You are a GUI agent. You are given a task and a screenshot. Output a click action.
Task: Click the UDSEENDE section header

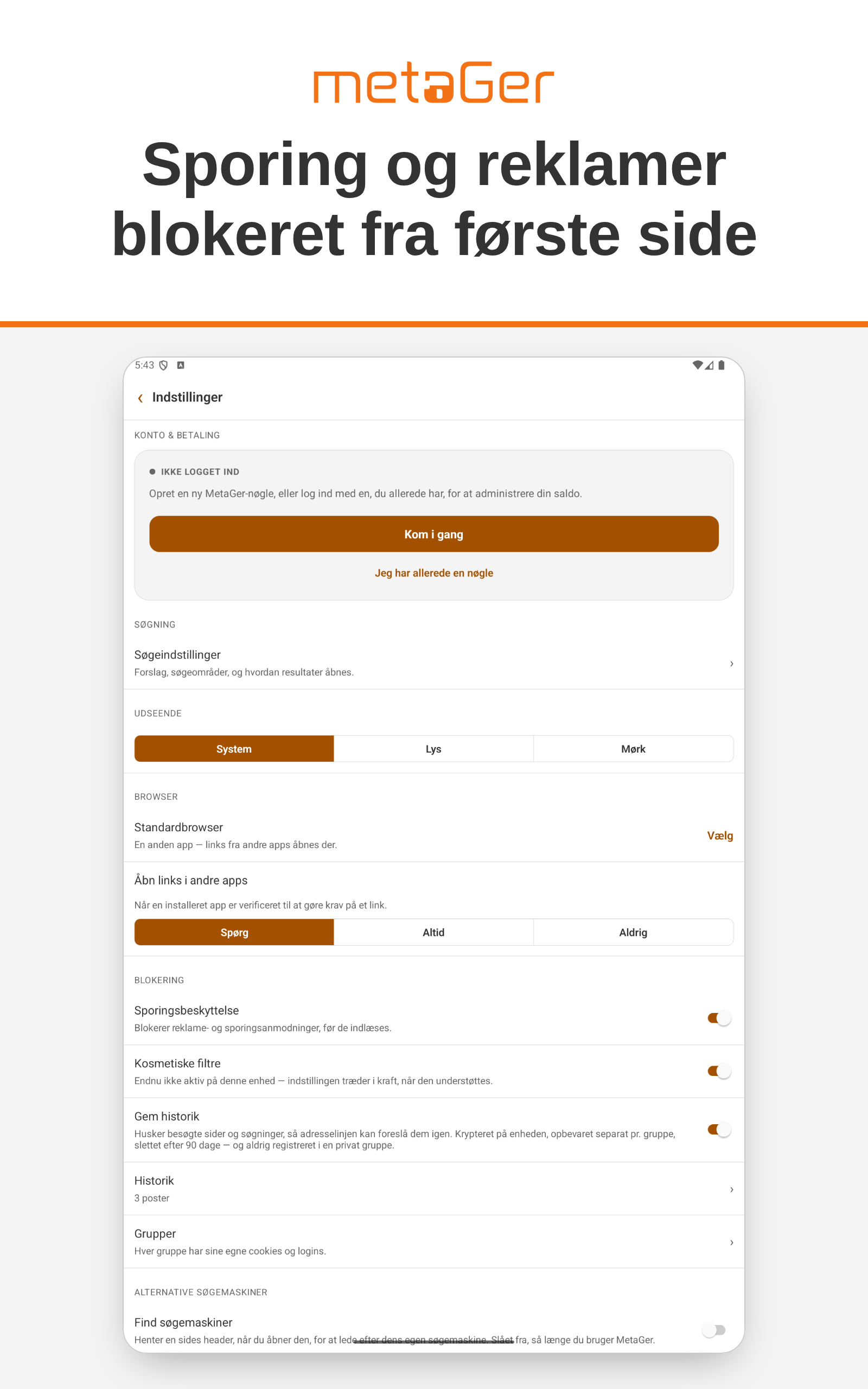click(x=158, y=713)
